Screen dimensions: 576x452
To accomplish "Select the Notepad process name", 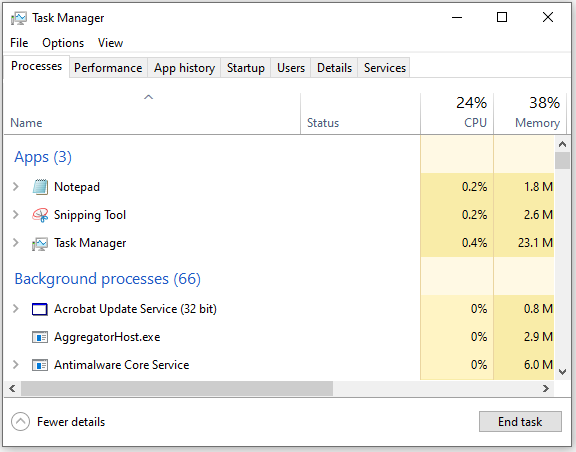I will point(77,187).
